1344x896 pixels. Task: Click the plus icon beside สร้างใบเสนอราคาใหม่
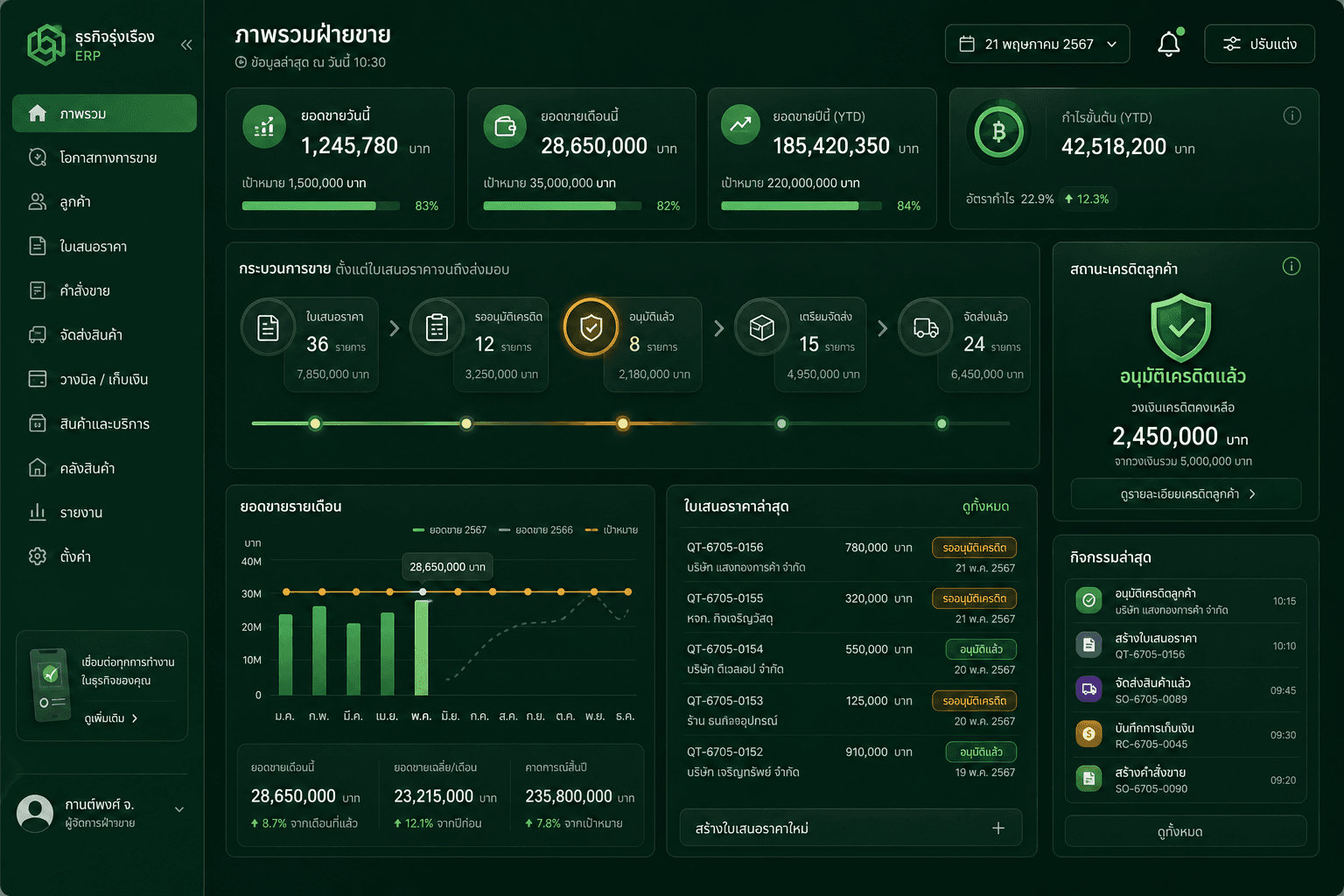click(998, 828)
